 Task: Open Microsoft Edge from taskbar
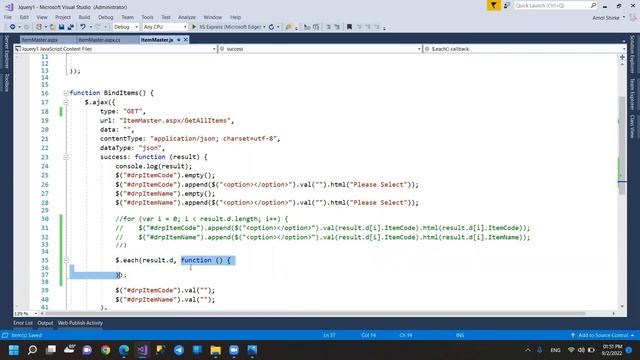(x=124, y=350)
